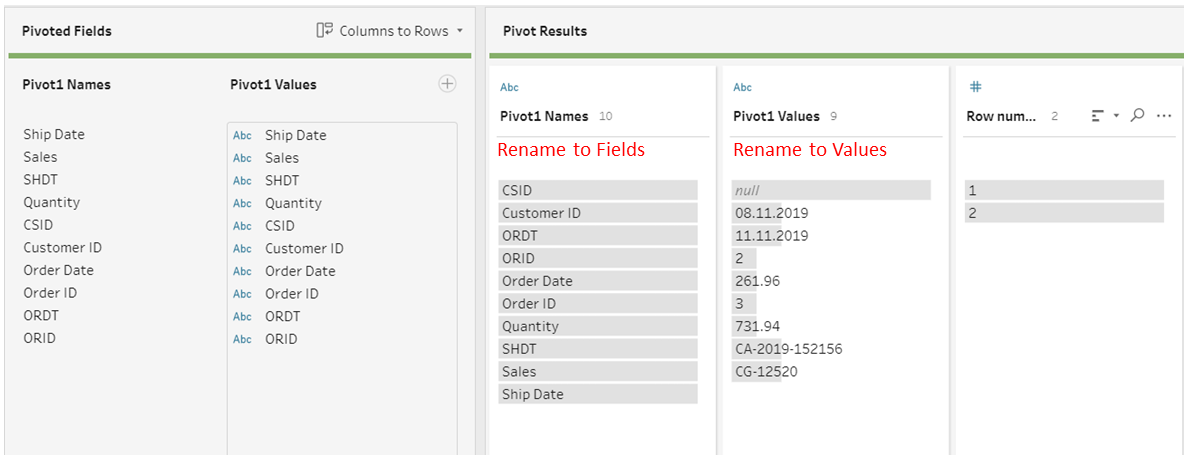This screenshot has height=455, width=1186.
Task: Select Order Date value in Pivot Results
Action: pyautogui.click(x=598, y=281)
